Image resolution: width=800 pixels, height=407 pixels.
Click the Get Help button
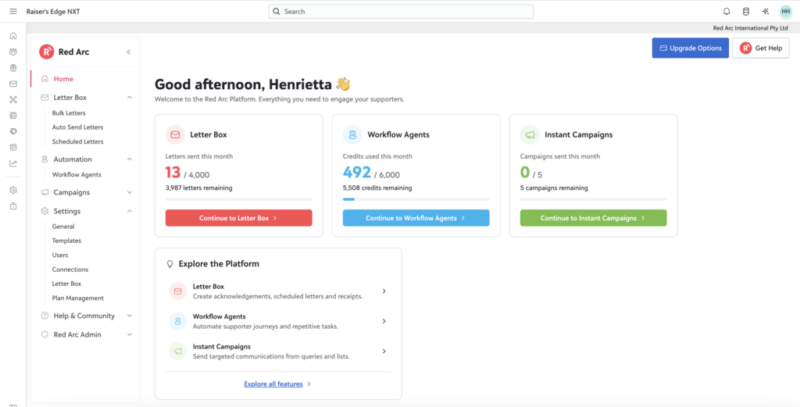[761, 48]
